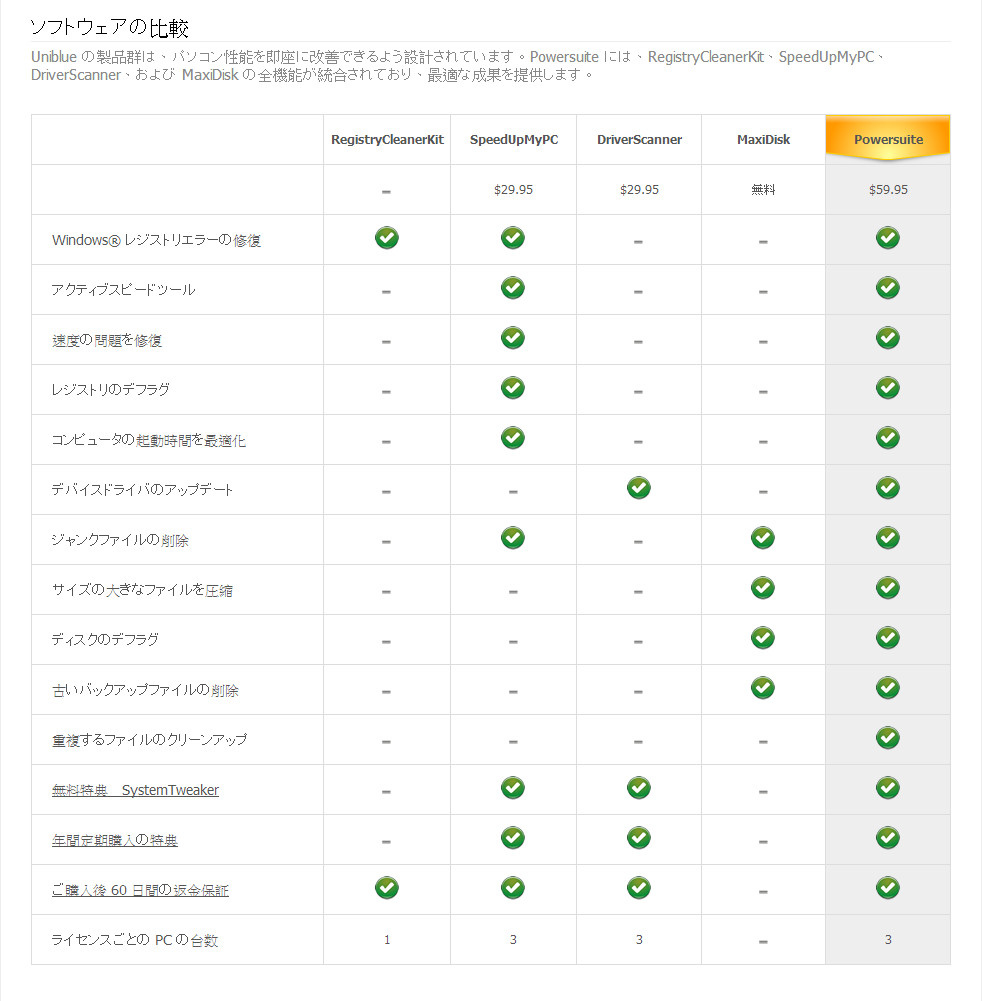Click the 速度の問題を修復 row label
The image size is (982, 1001).
pyautogui.click(x=107, y=340)
